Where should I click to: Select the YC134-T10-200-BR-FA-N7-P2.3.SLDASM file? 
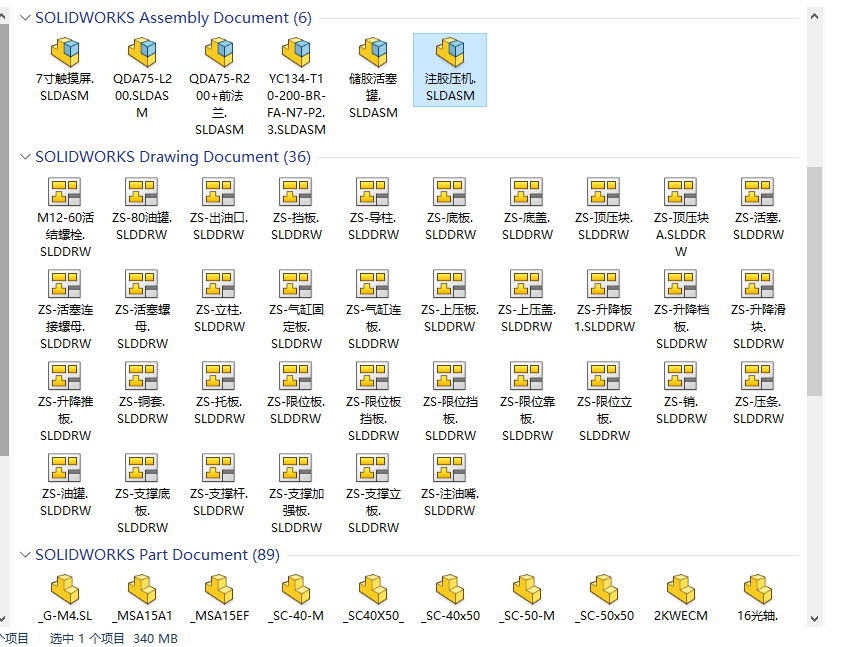pos(296,53)
